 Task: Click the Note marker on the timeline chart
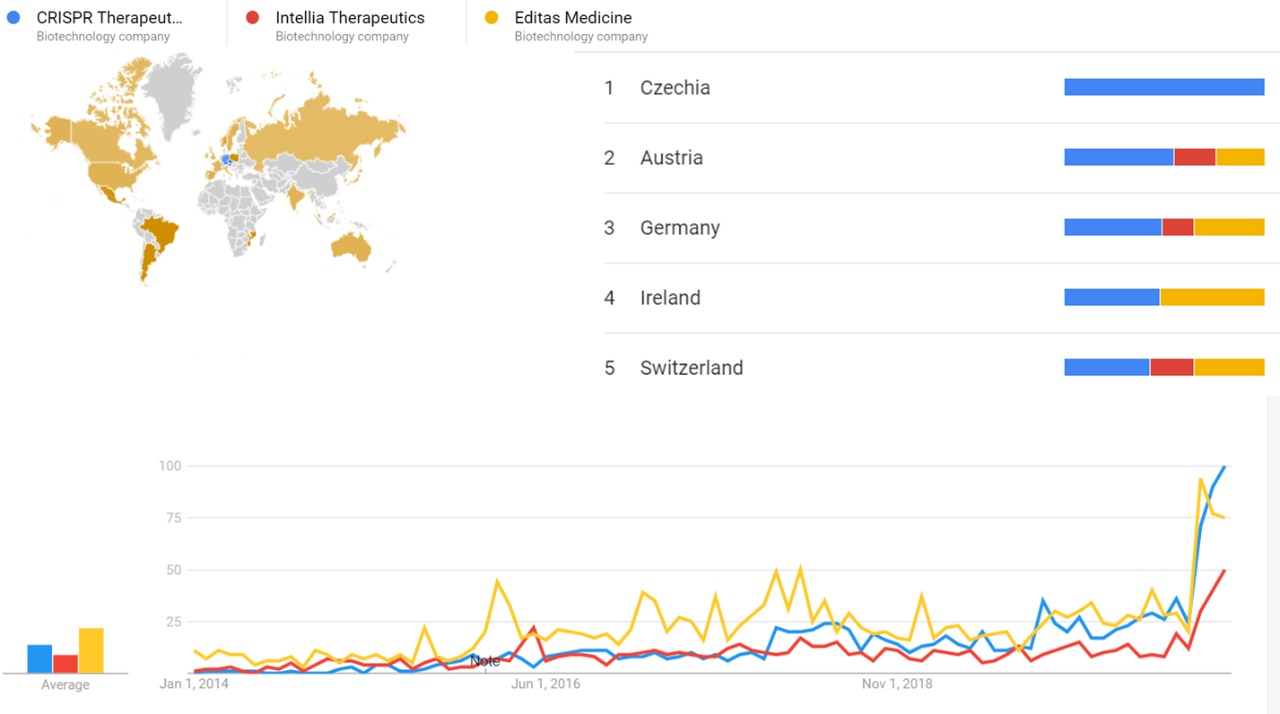point(485,661)
